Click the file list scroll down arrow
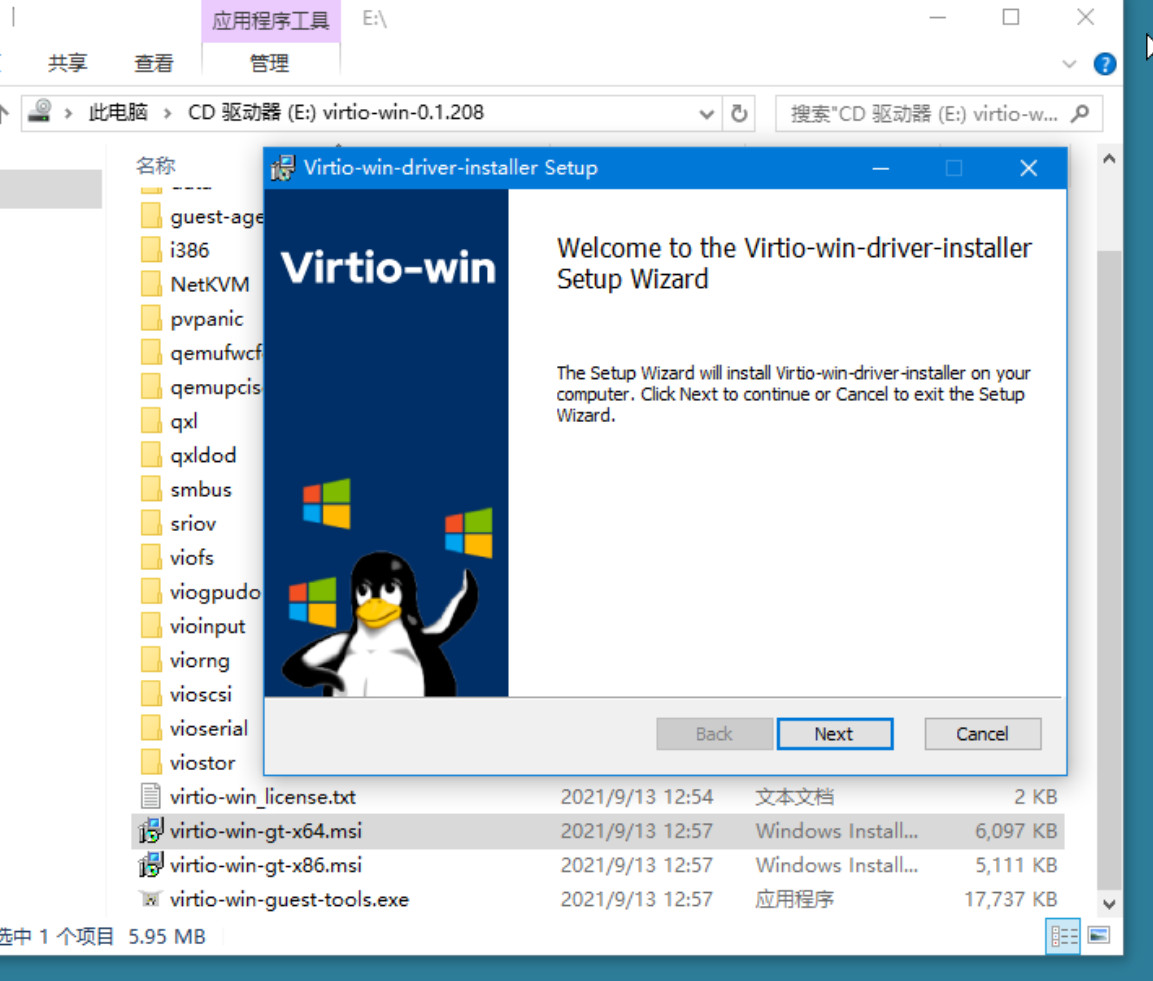Image resolution: width=1153 pixels, height=981 pixels. pyautogui.click(x=1109, y=904)
